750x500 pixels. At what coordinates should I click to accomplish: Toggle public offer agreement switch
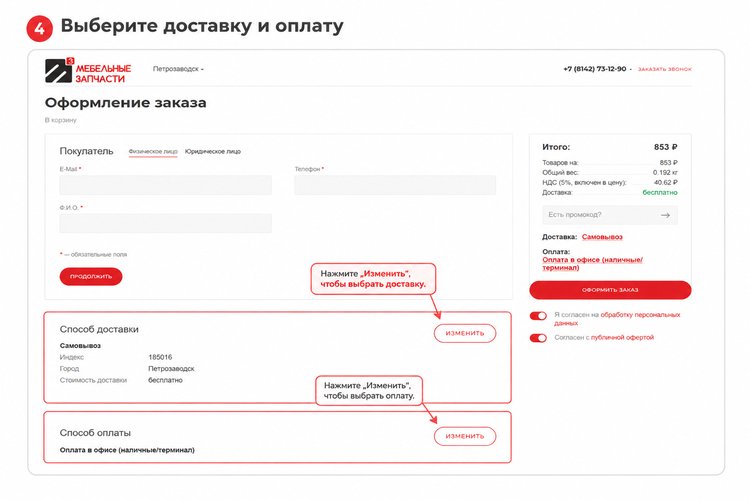(538, 338)
